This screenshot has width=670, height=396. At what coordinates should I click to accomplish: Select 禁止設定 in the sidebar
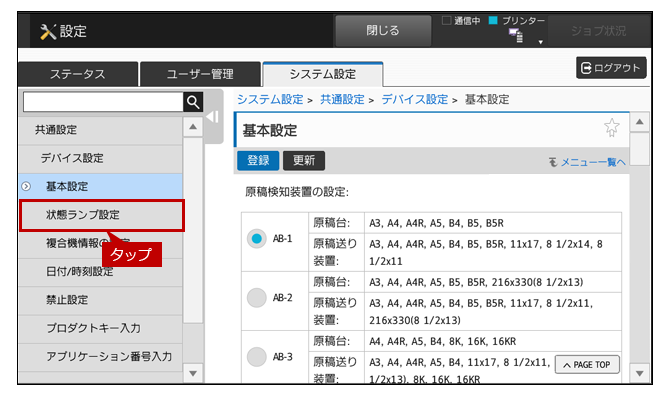101,300
